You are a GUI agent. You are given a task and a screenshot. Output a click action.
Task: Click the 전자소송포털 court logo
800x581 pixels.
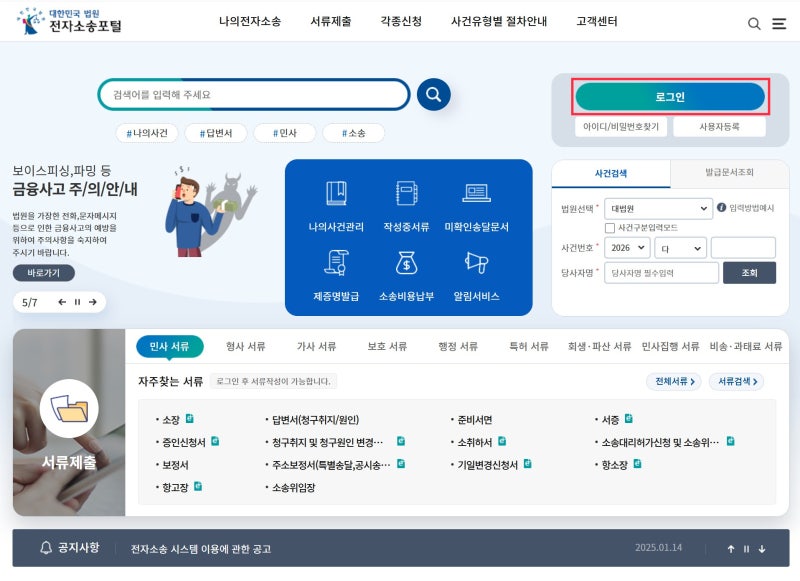click(69, 21)
